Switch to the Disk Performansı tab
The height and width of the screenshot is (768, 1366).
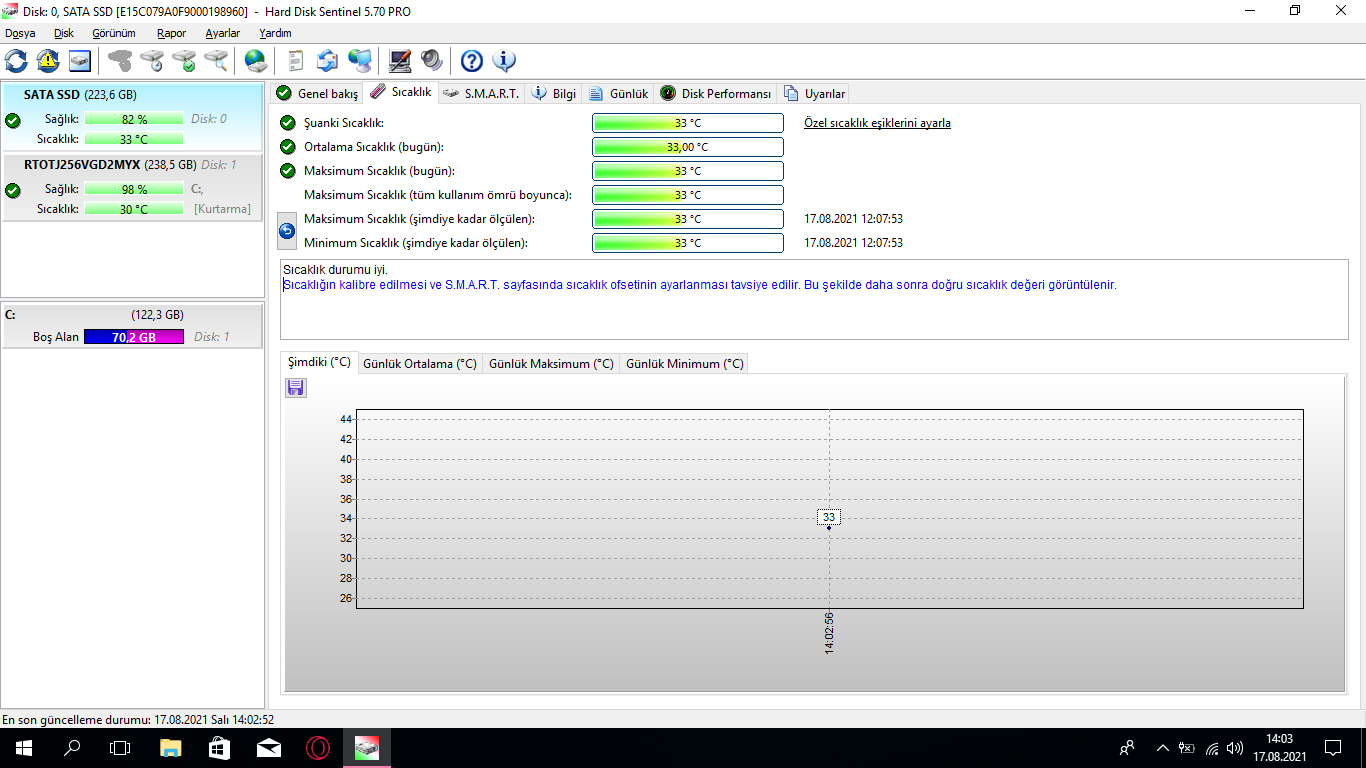[716, 94]
